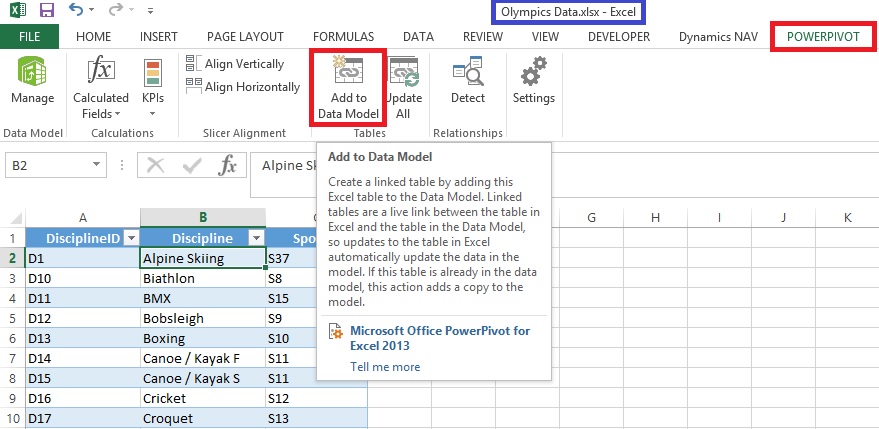Save the workbook from the quick access toolbar
Viewport: 879px width, 429px height.
[47, 10]
